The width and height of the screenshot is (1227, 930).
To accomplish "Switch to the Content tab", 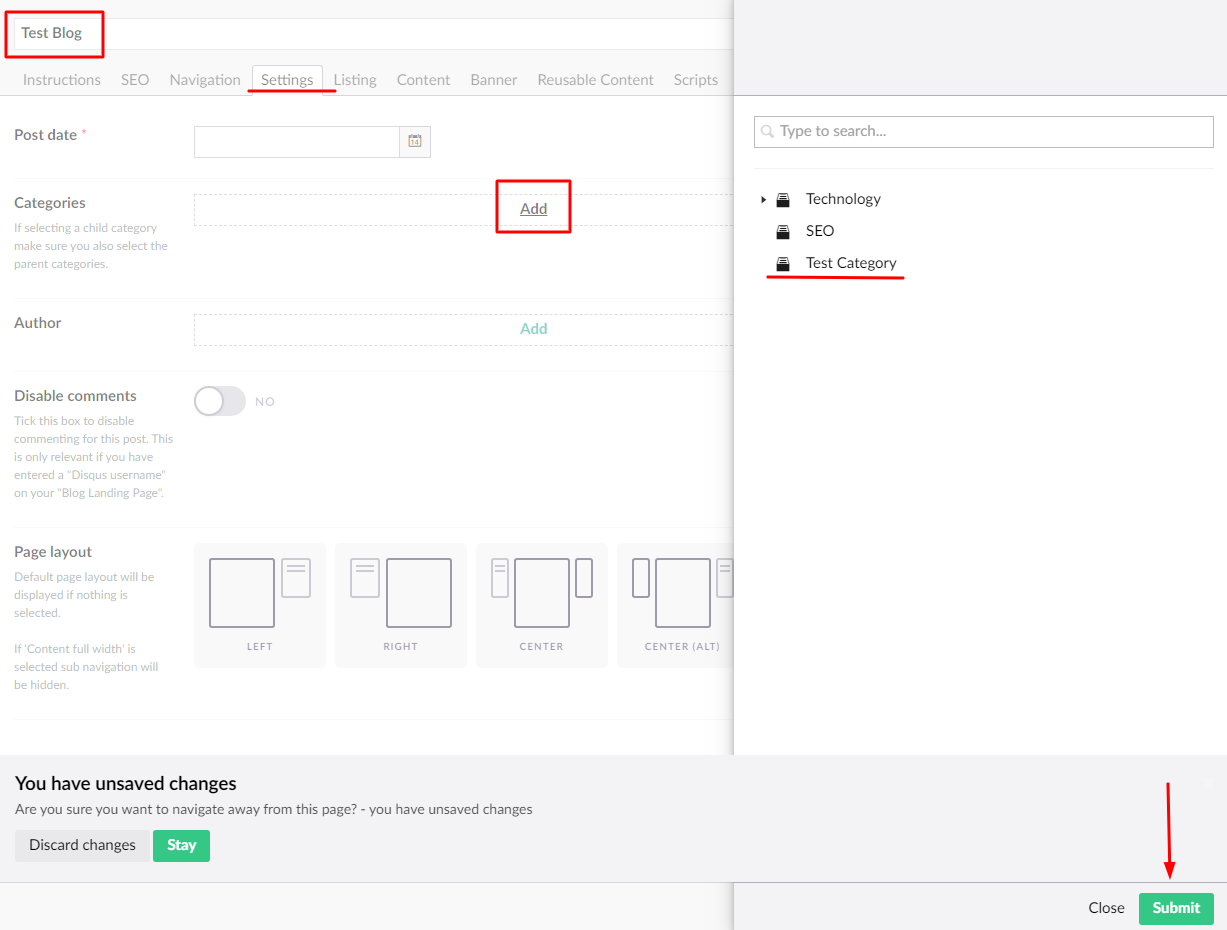I will (x=424, y=80).
